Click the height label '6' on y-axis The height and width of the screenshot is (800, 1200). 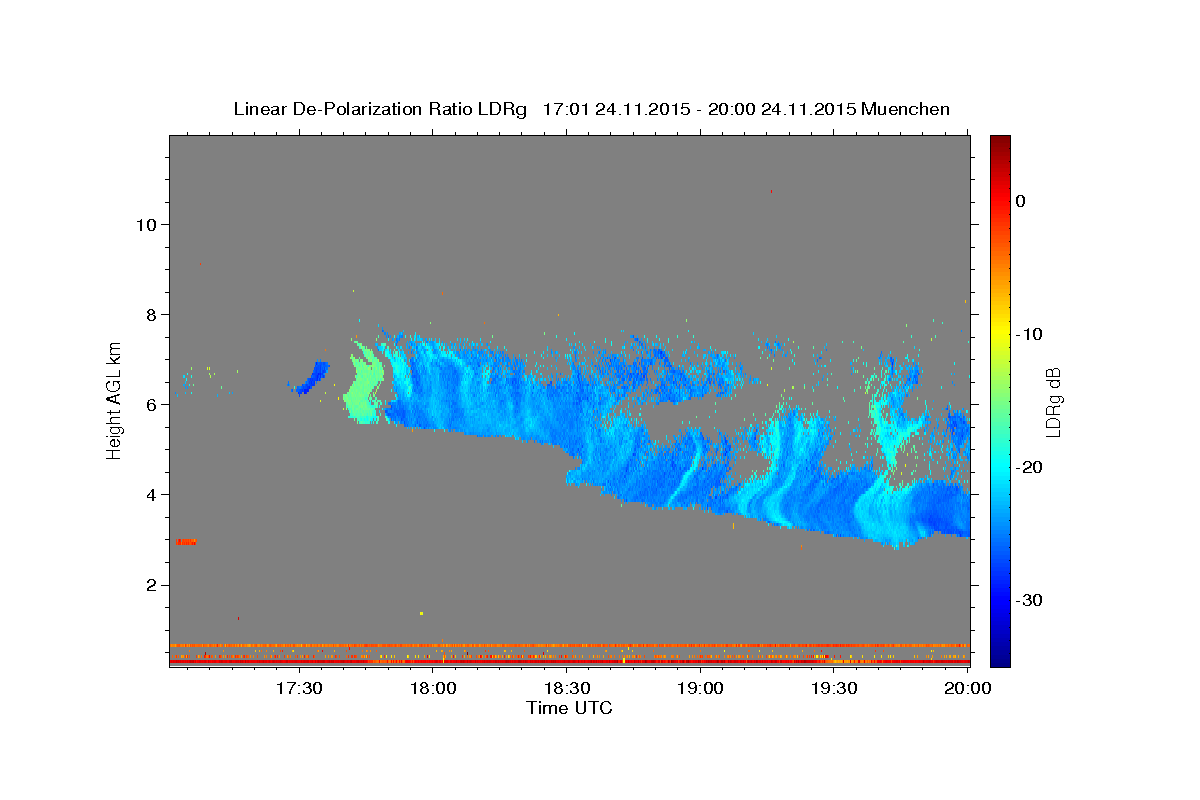point(151,405)
